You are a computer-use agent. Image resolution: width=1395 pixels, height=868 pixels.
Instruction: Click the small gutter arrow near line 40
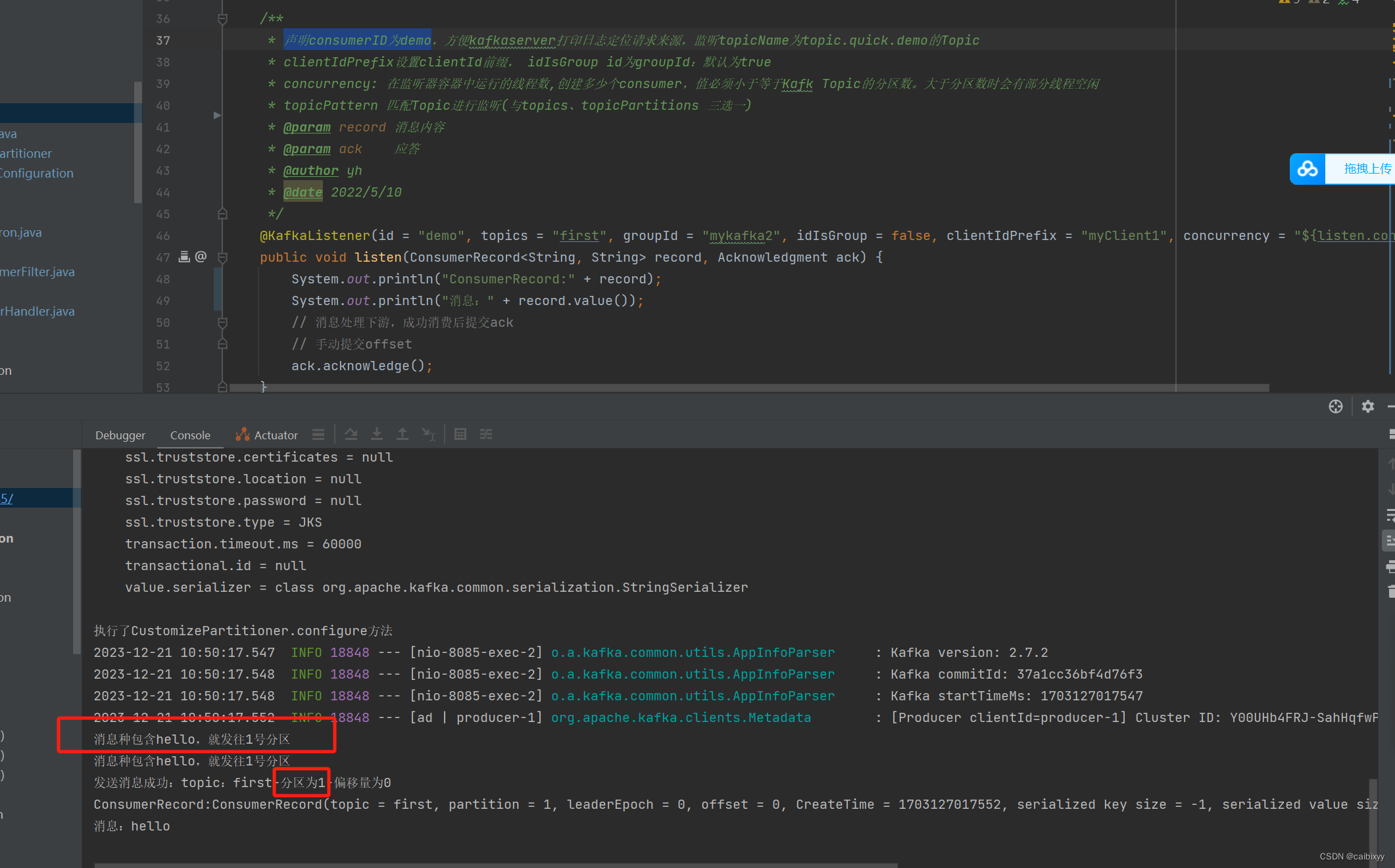click(x=217, y=115)
